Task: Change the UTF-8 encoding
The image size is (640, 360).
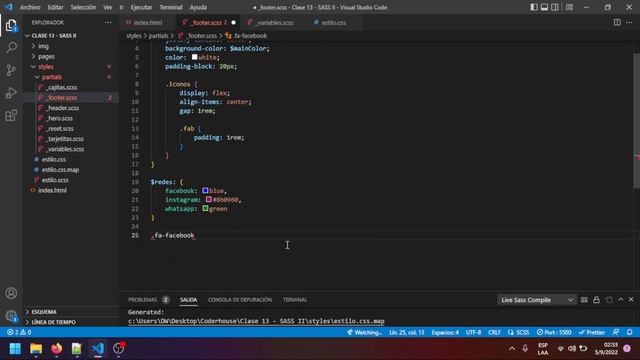Action: (x=473, y=332)
